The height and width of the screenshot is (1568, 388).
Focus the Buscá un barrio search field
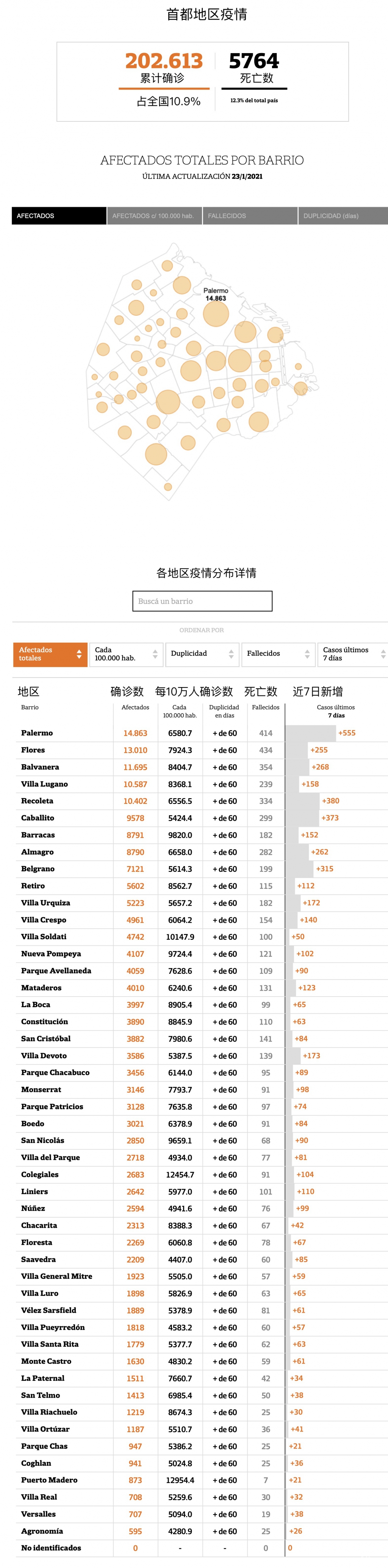coord(202,601)
